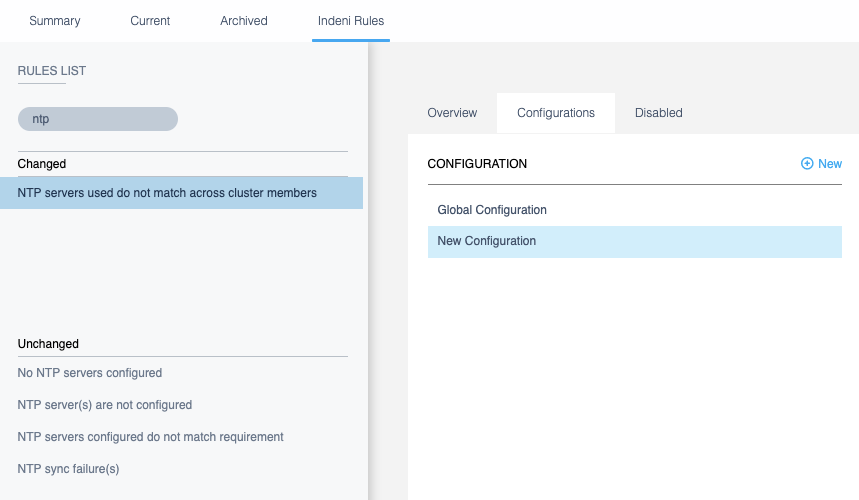Select "NTP server(s) are not configured" rule
Viewport: 859px width, 500px height.
(x=105, y=405)
